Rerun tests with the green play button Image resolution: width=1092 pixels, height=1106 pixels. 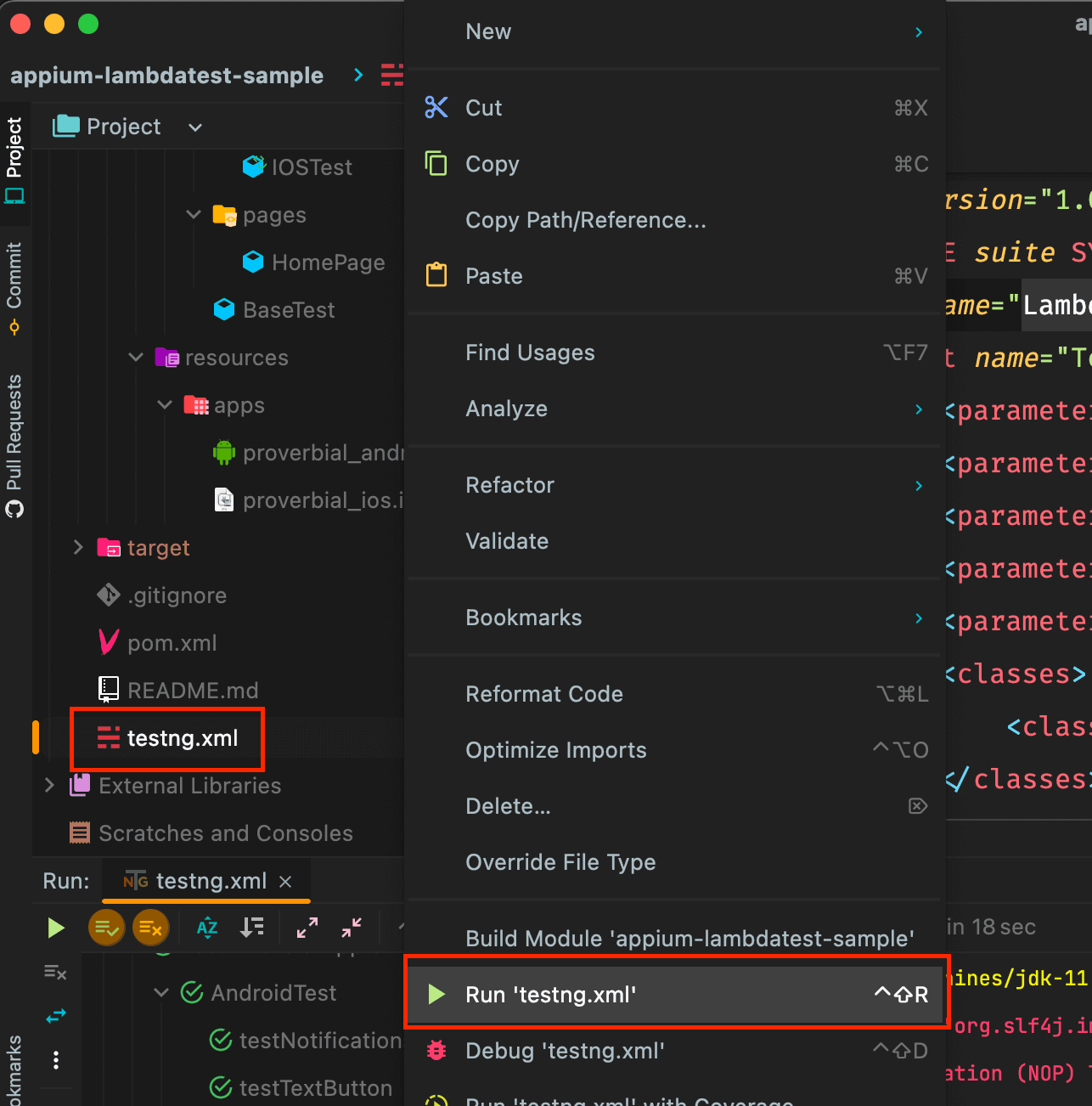point(56,928)
